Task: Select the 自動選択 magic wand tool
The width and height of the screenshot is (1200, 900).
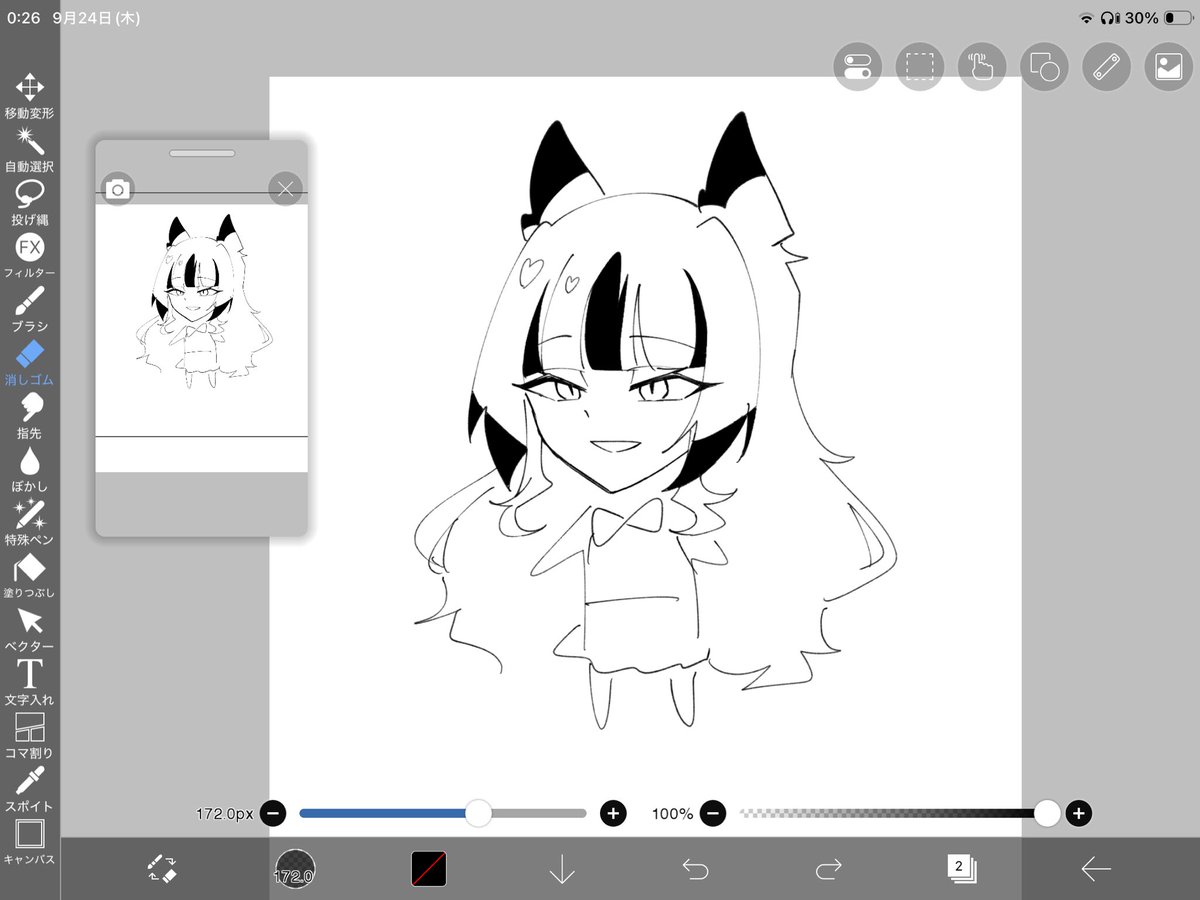Action: point(29,149)
